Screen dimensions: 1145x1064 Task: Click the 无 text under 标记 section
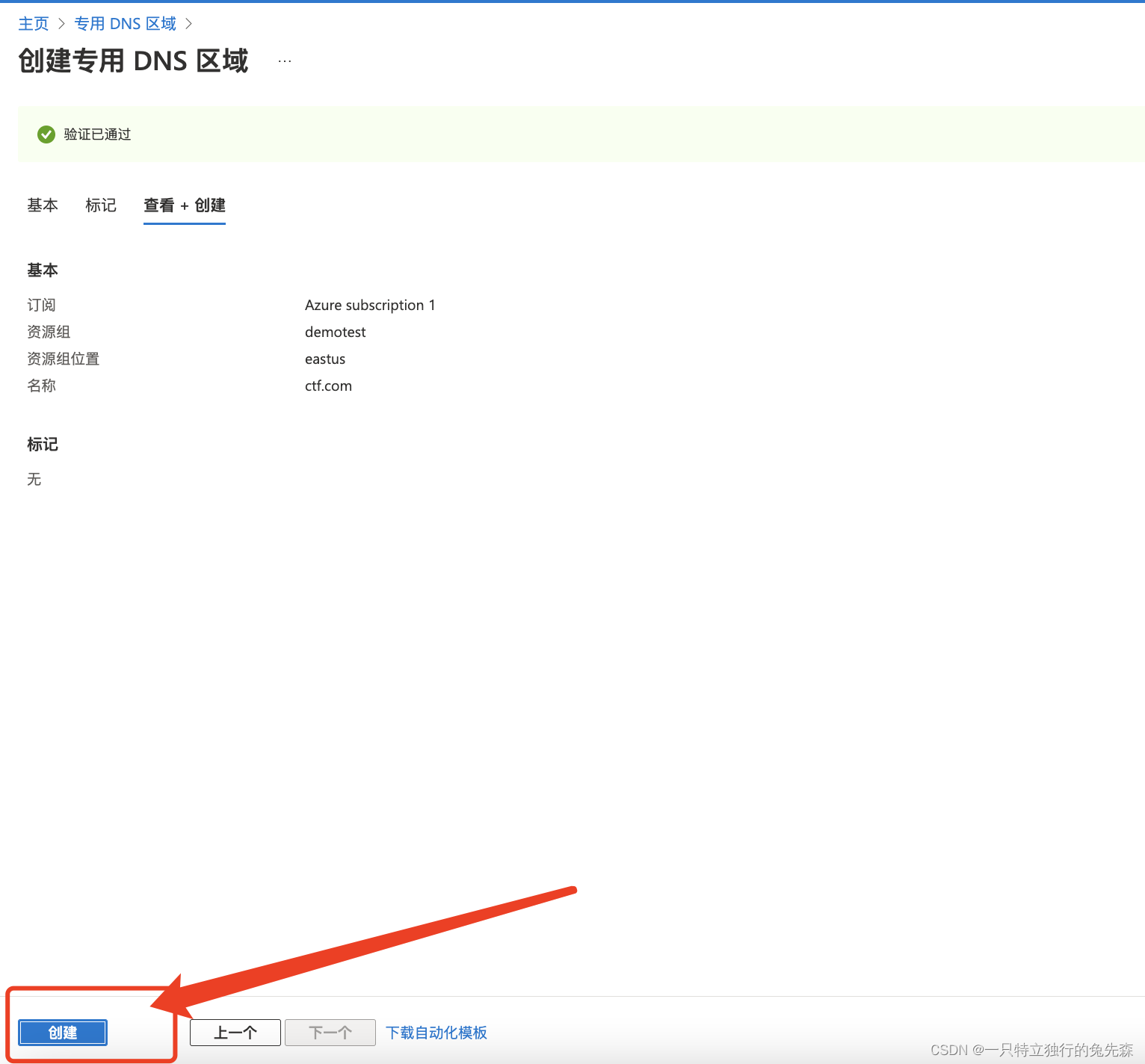34,479
